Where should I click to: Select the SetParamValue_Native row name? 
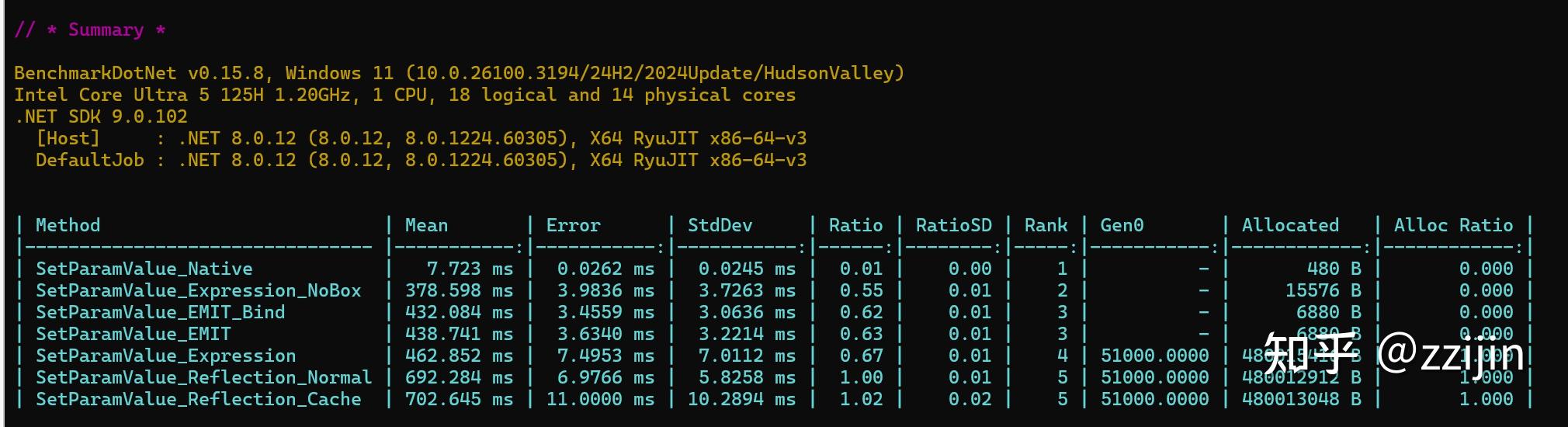[x=144, y=269]
